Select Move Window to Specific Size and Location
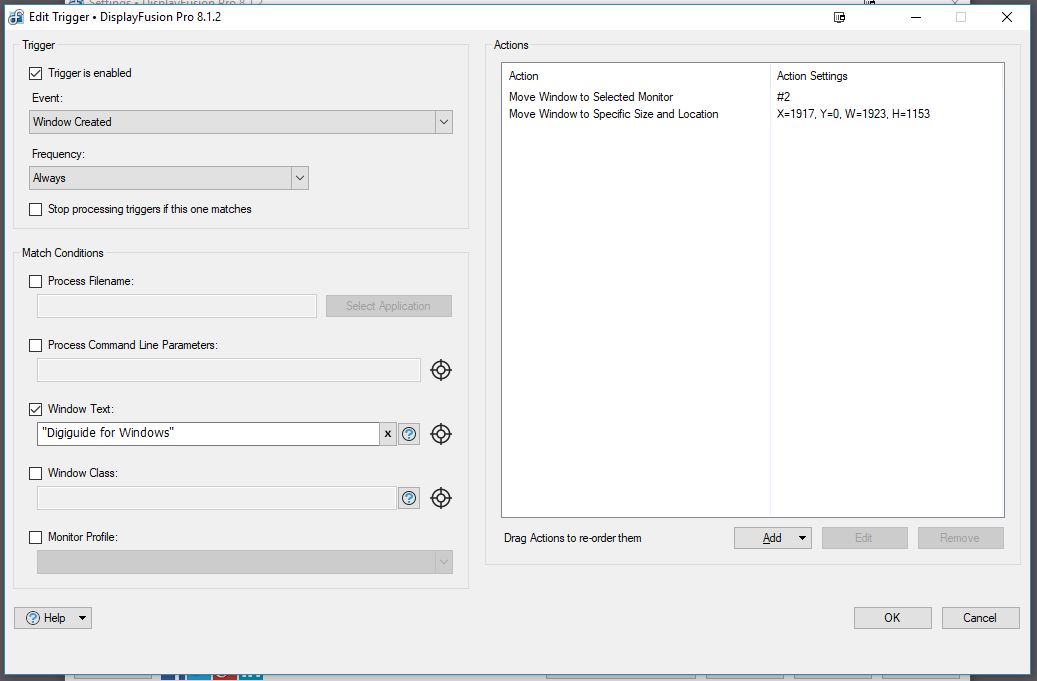1037x681 pixels. point(613,114)
